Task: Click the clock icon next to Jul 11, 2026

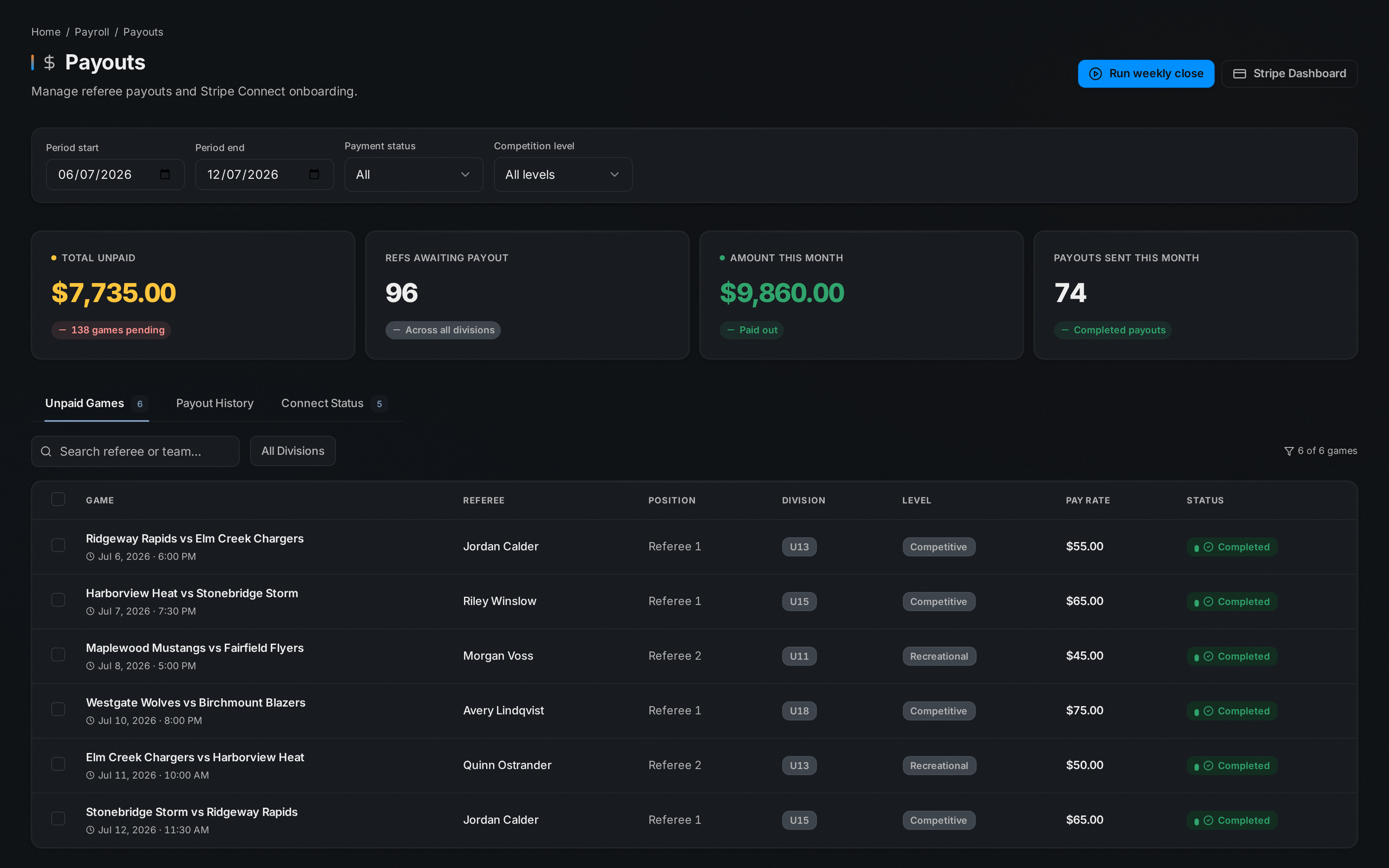Action: [90, 775]
